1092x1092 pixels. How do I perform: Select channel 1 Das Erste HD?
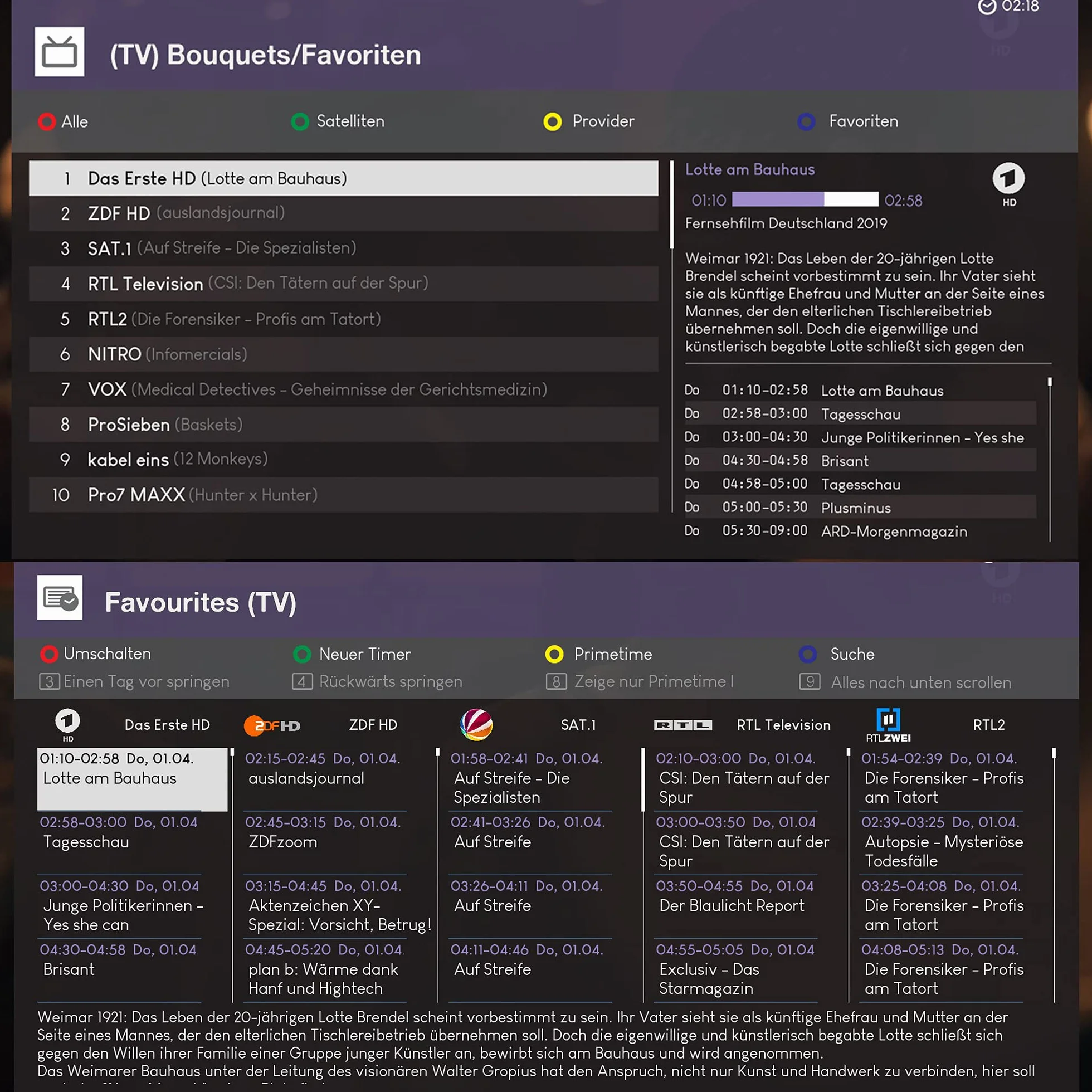pyautogui.click(x=344, y=179)
